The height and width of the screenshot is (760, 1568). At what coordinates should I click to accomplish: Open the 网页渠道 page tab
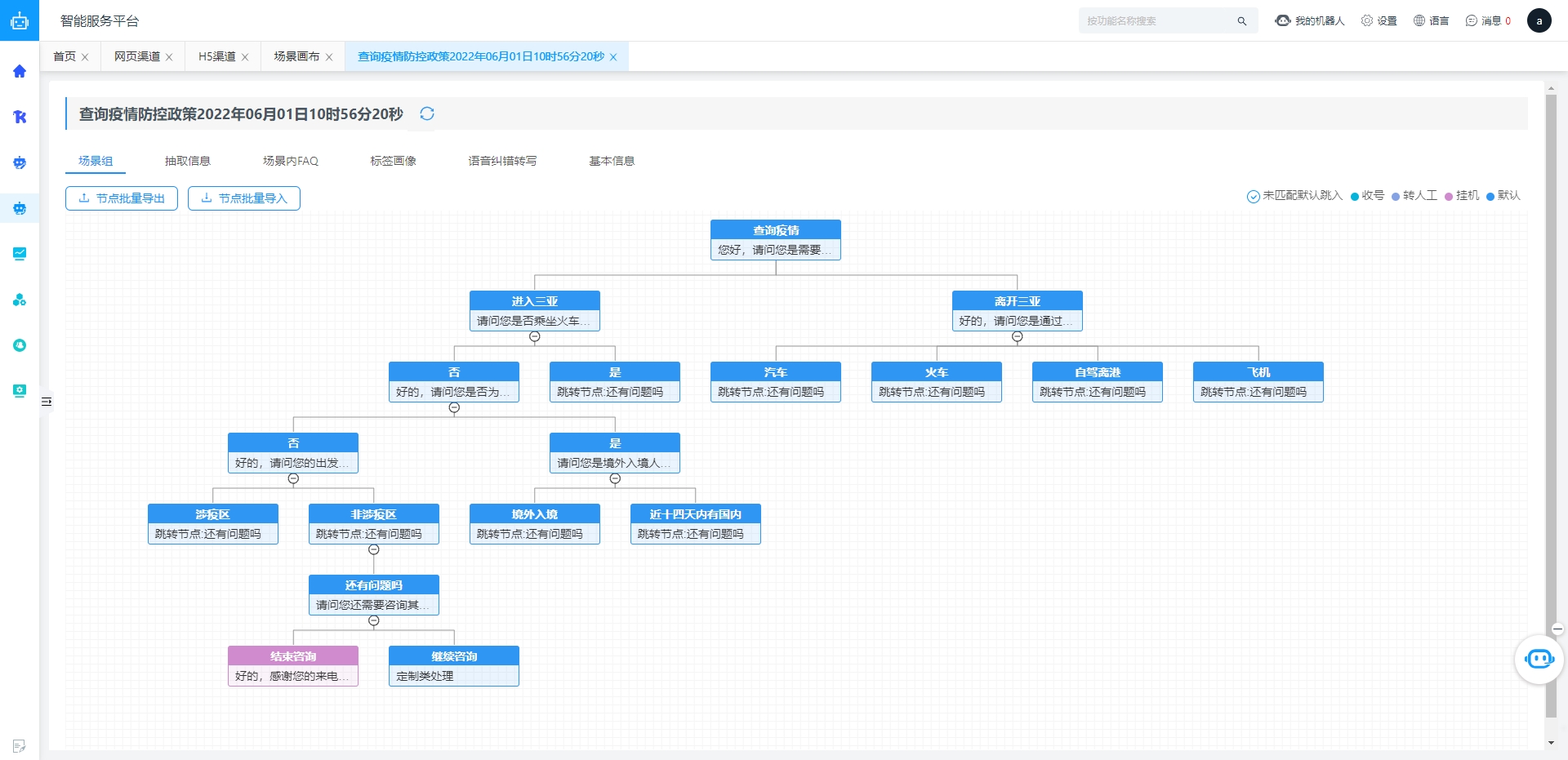[x=137, y=56]
